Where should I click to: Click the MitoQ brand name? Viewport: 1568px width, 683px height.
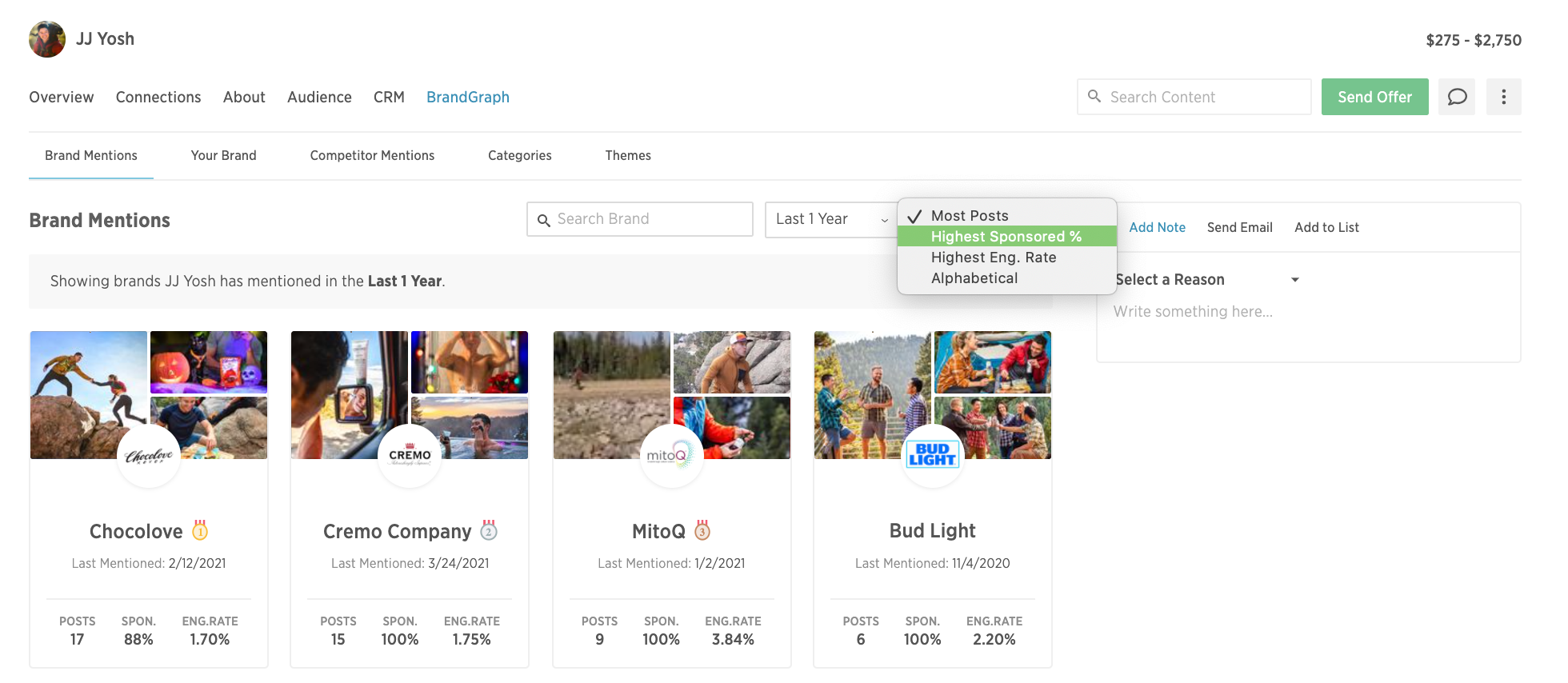pyautogui.click(x=658, y=531)
